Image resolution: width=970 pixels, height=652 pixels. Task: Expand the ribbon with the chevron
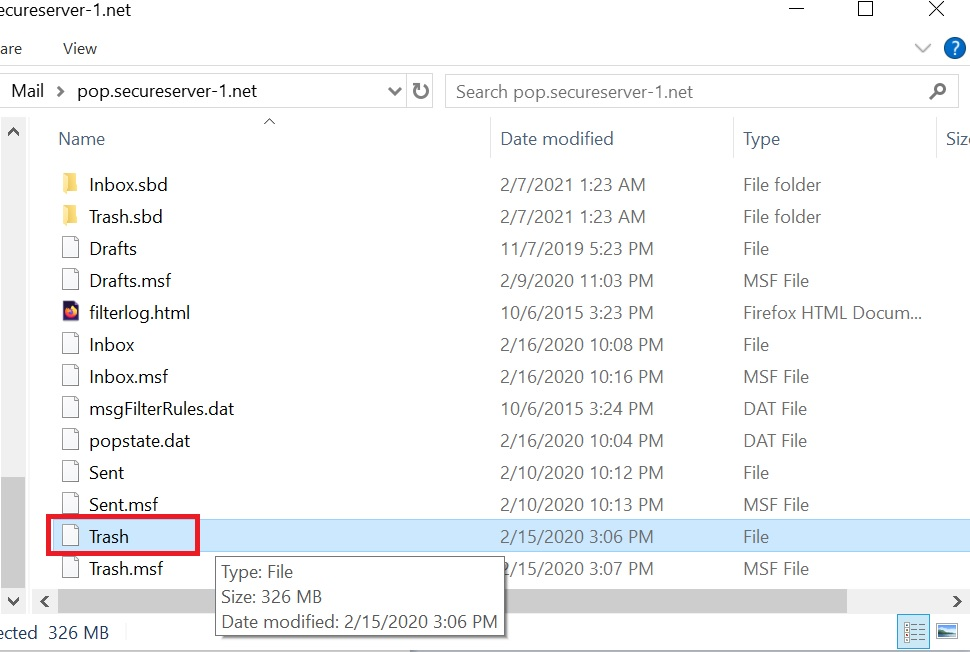(922, 48)
